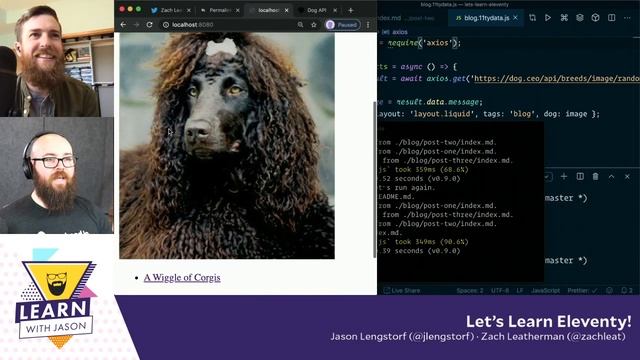Click the browser forward arrow
The height and width of the screenshot is (360, 640).
[x=136, y=25]
